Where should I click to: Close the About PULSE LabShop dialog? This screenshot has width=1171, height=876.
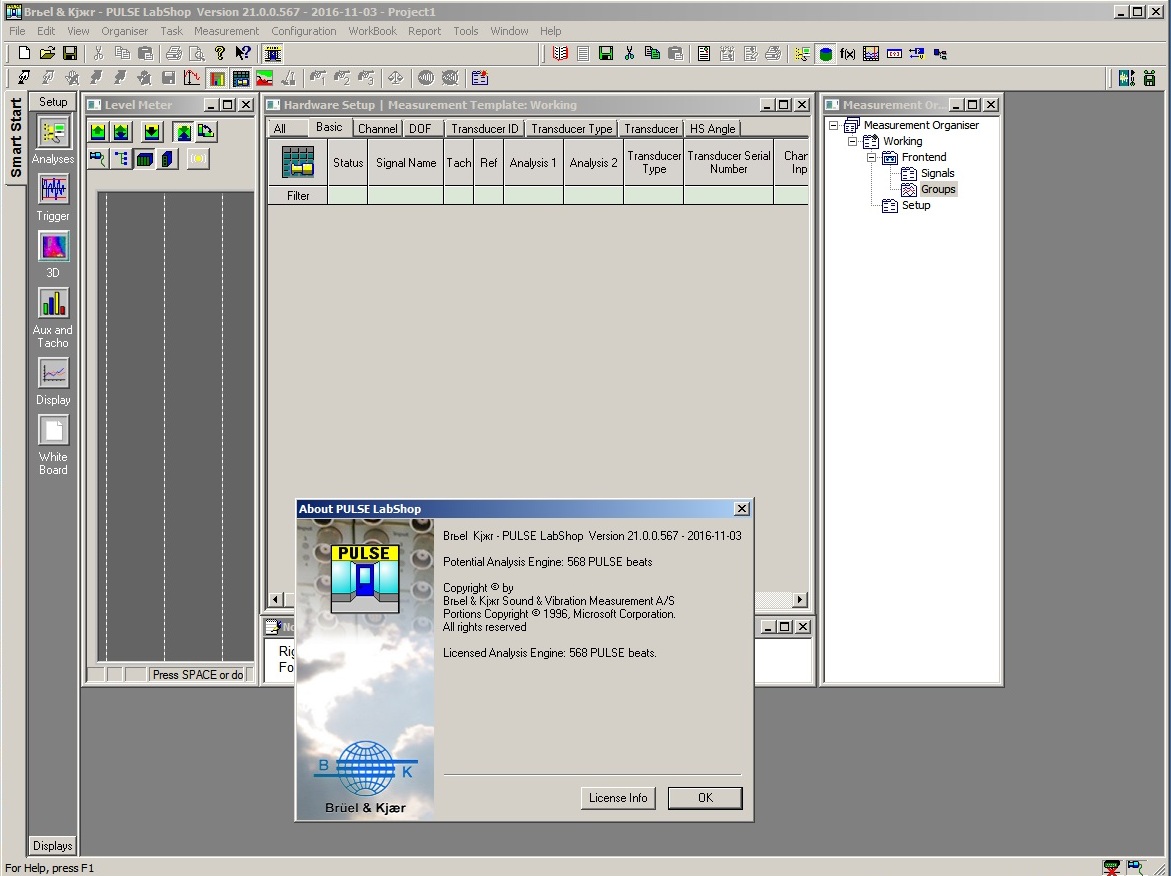[x=742, y=509]
